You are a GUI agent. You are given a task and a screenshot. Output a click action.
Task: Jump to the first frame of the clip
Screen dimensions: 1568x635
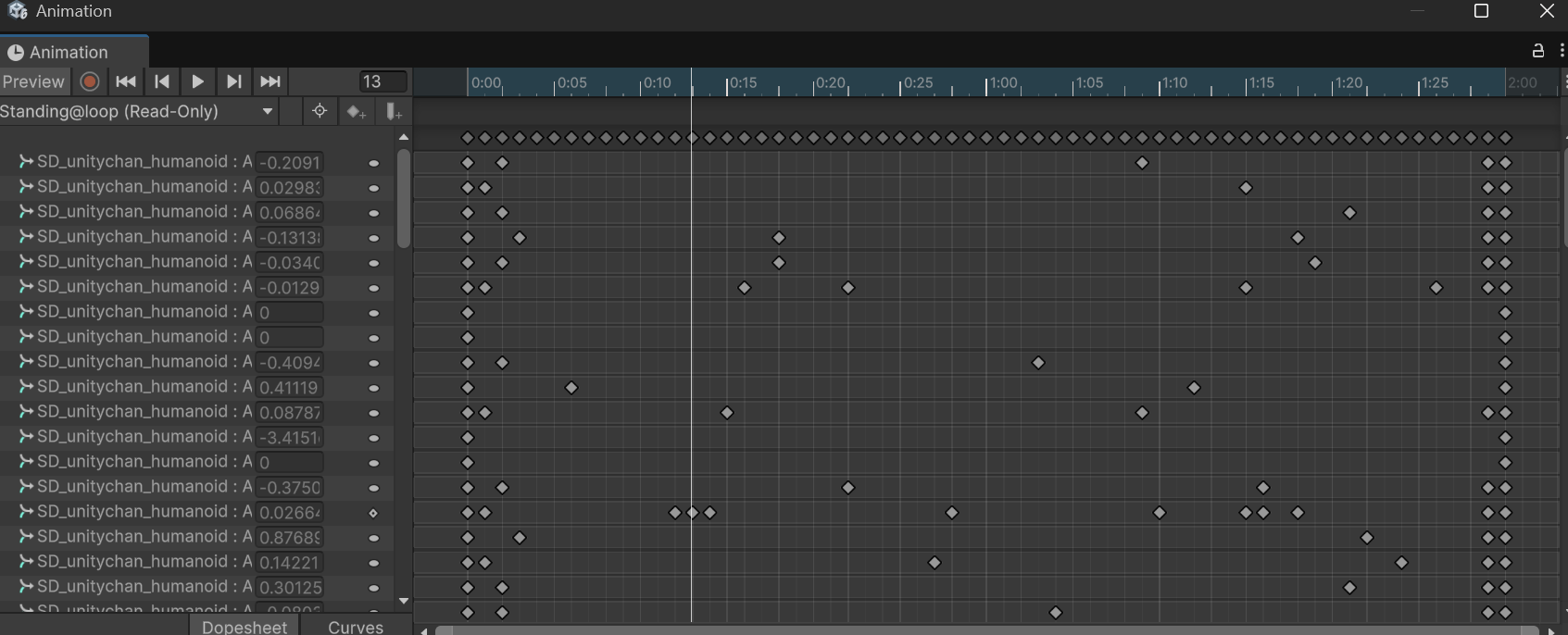(126, 81)
